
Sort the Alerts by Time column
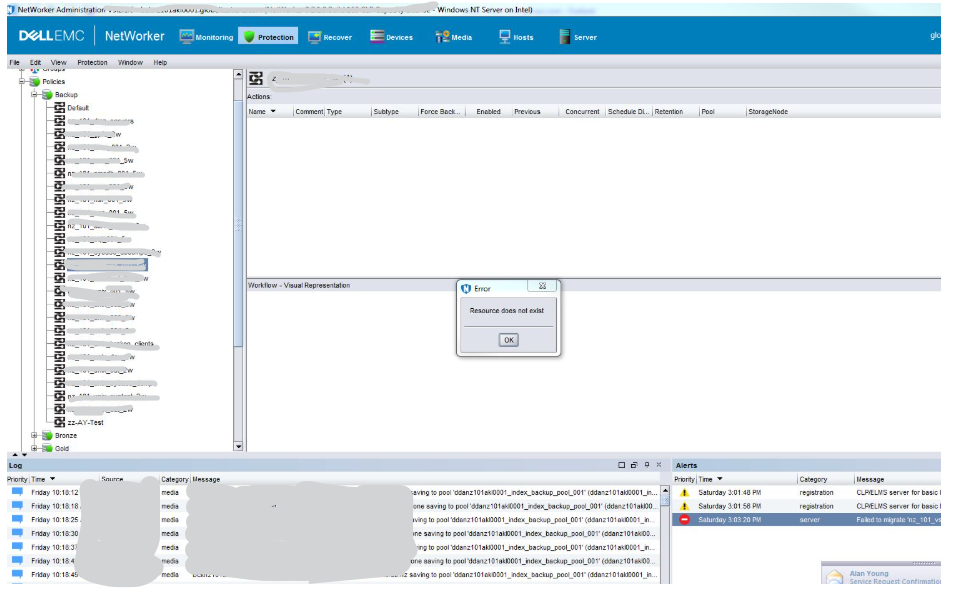pyautogui.click(x=746, y=479)
